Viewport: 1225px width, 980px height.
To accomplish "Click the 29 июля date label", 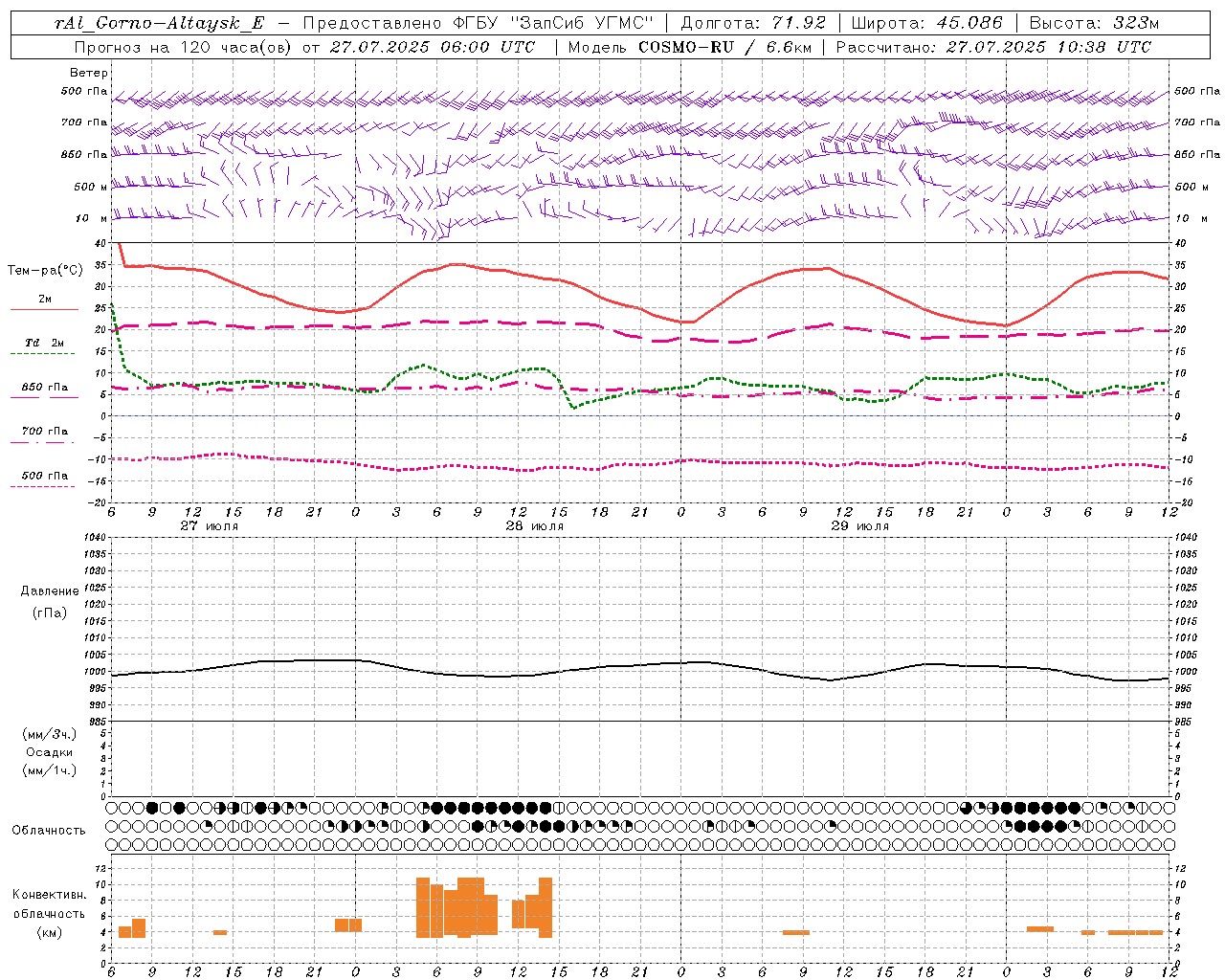I will [x=860, y=526].
